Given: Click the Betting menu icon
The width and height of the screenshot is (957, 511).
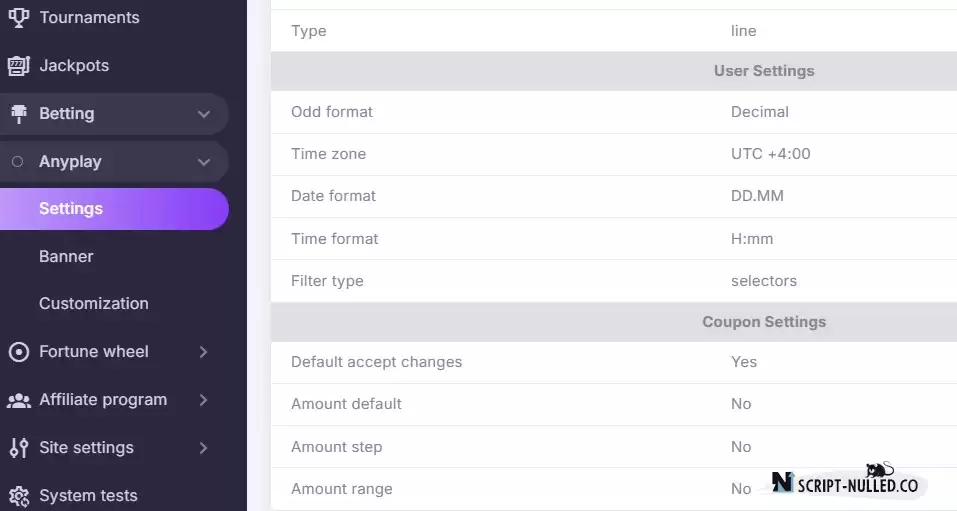Looking at the screenshot, I should pyautogui.click(x=19, y=114).
